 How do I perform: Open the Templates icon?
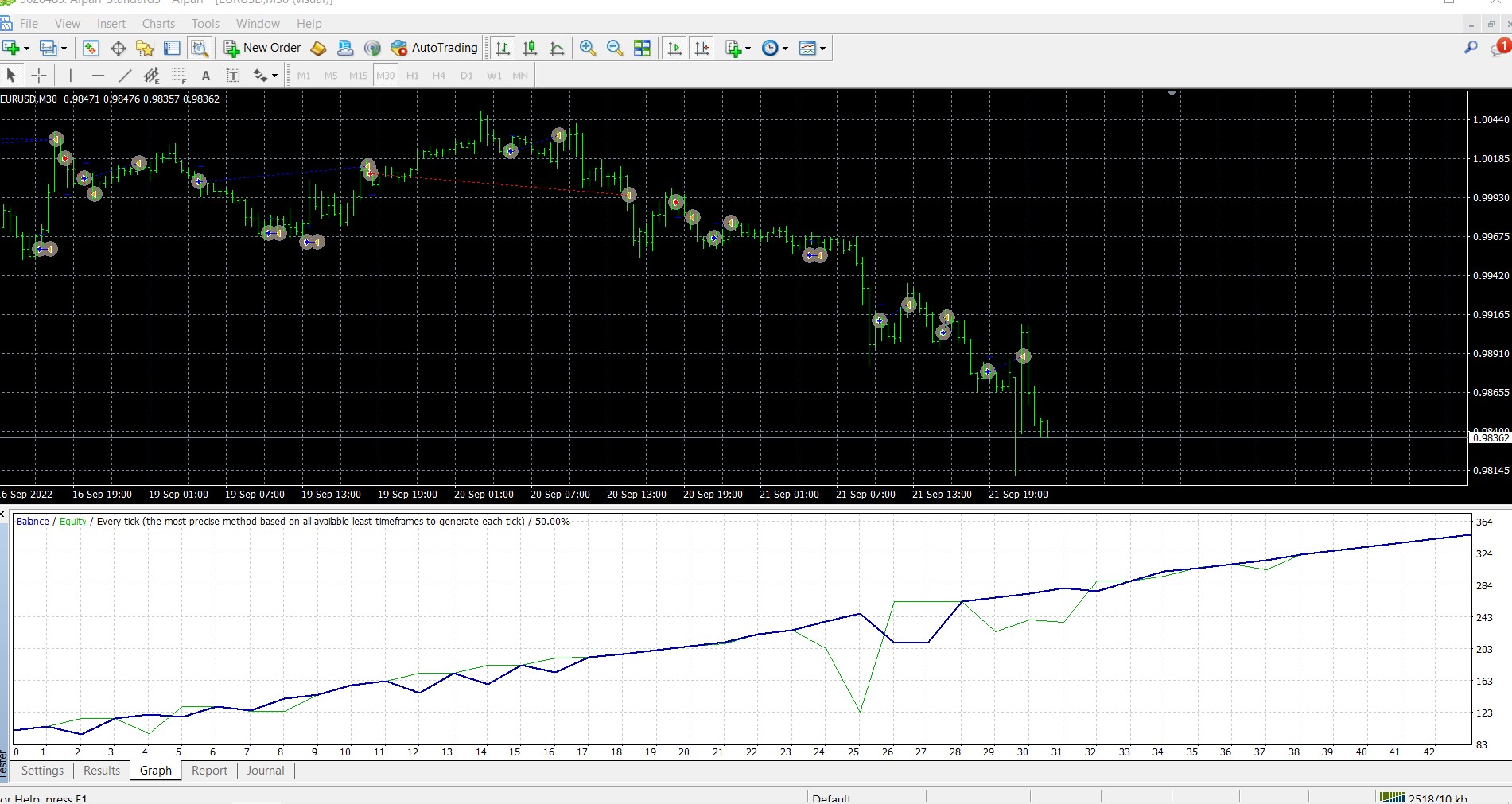click(x=807, y=49)
